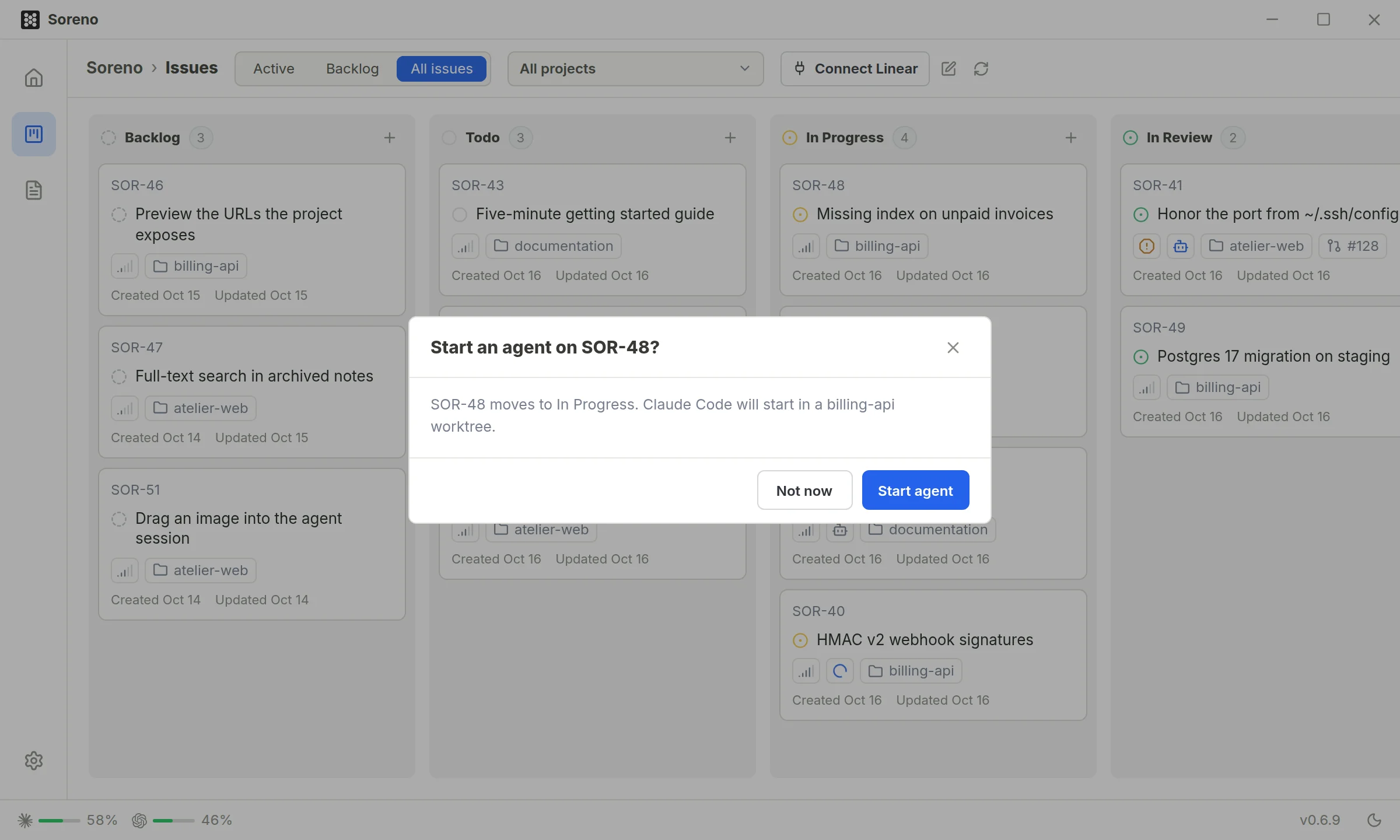The image size is (1400, 840).
Task: Go to Soreno breadcrumb
Action: (x=114, y=68)
